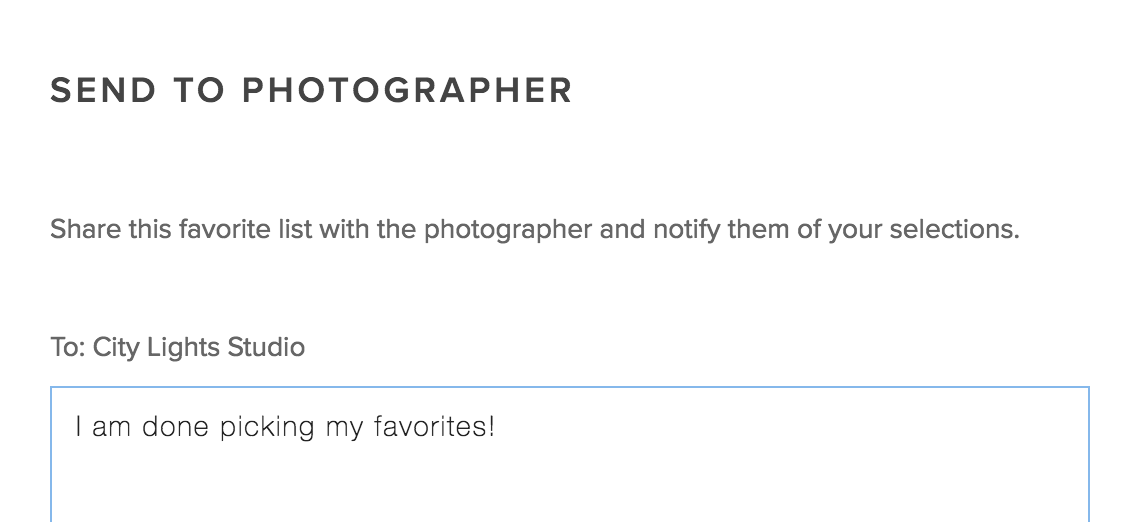
Task: Click the 'To: City Lights Studio' recipient line
Action: [x=177, y=348]
